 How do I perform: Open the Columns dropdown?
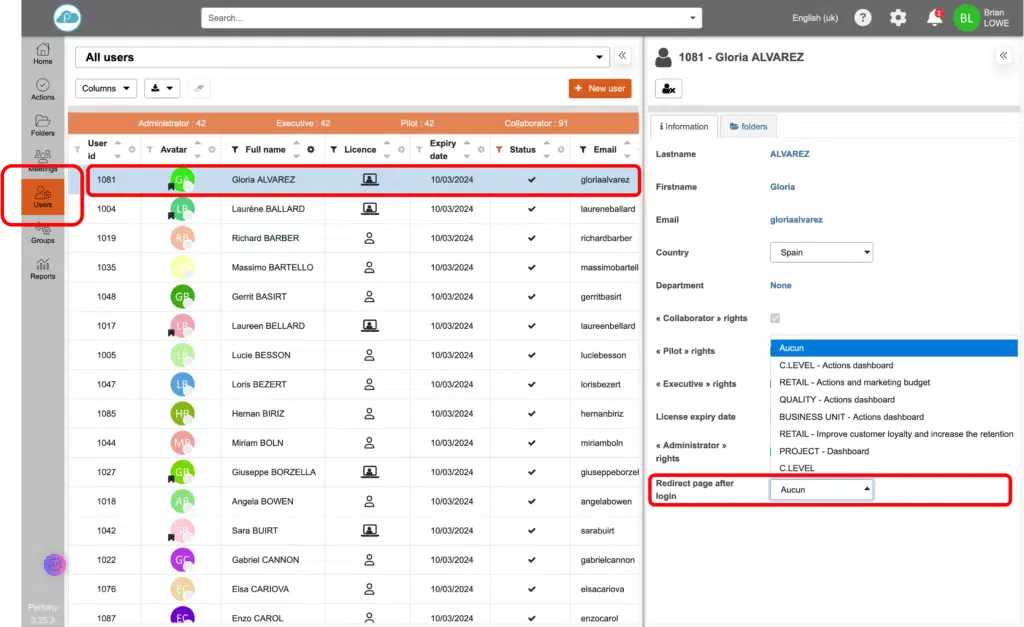(106, 88)
